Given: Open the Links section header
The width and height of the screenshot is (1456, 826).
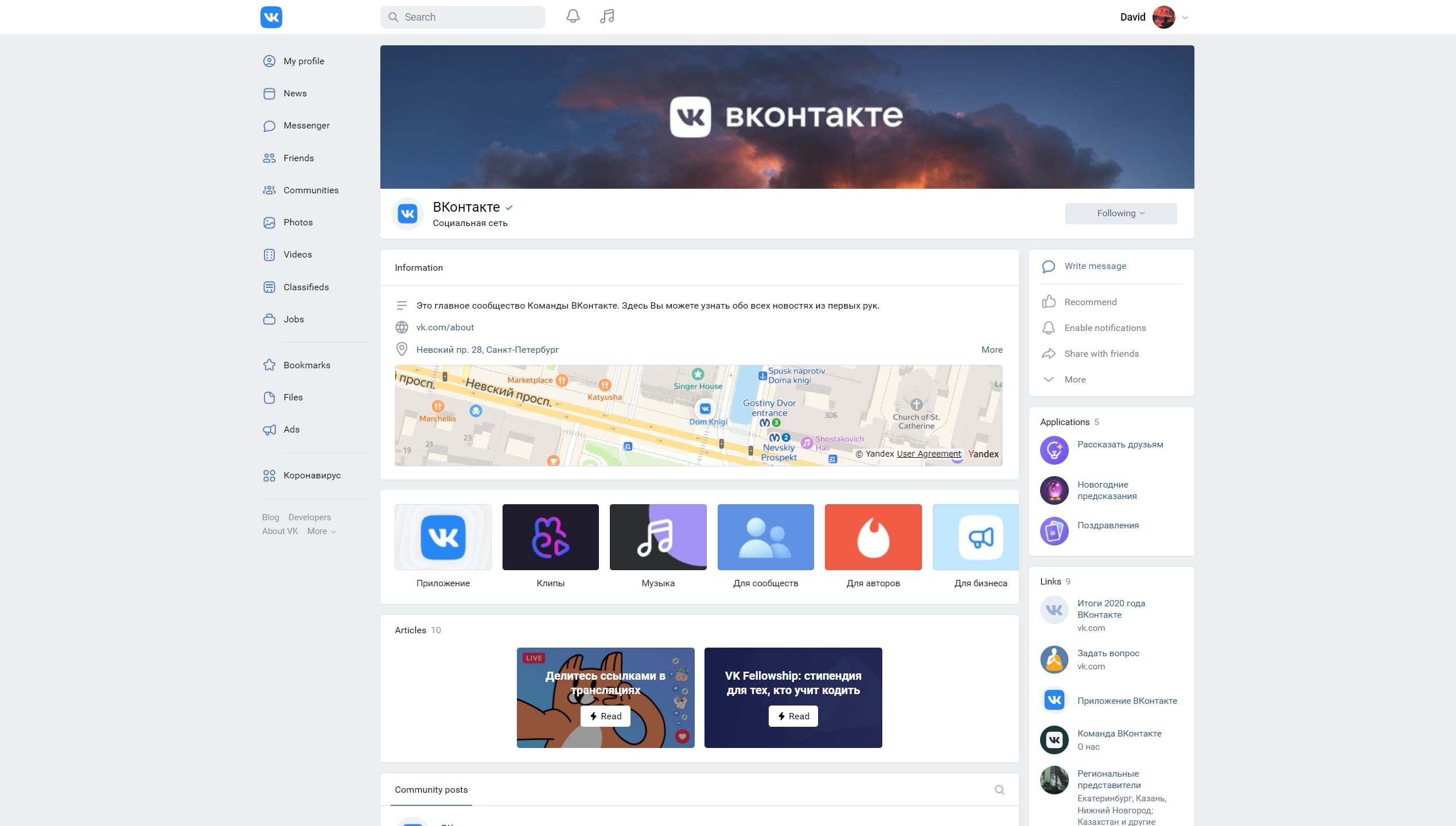Looking at the screenshot, I should (x=1055, y=582).
